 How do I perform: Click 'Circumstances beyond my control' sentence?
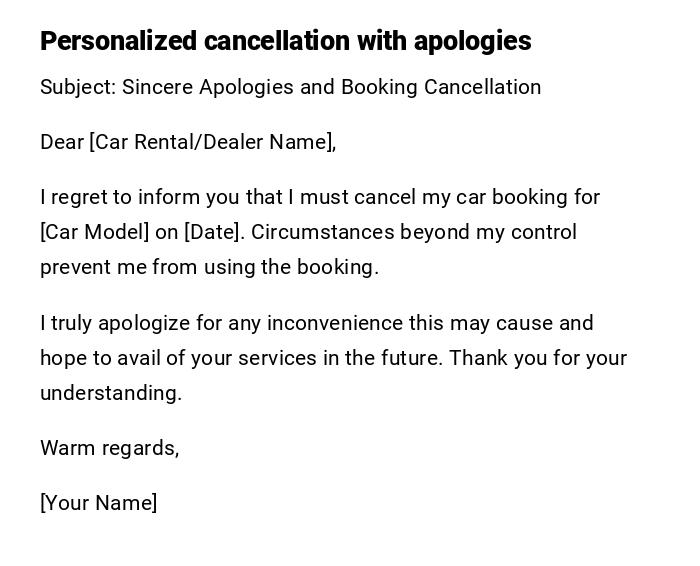[x=413, y=232]
